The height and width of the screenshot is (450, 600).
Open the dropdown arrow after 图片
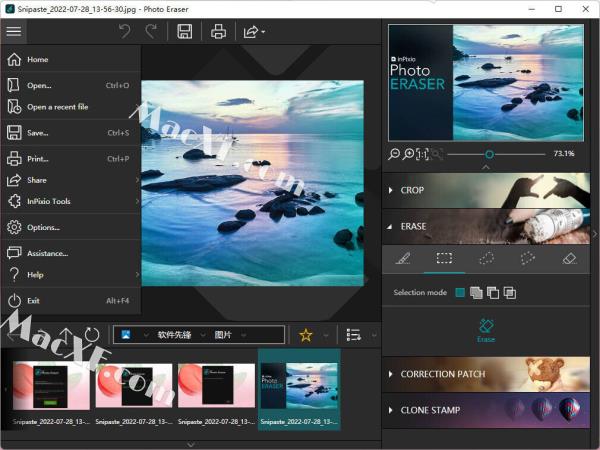tap(243, 336)
